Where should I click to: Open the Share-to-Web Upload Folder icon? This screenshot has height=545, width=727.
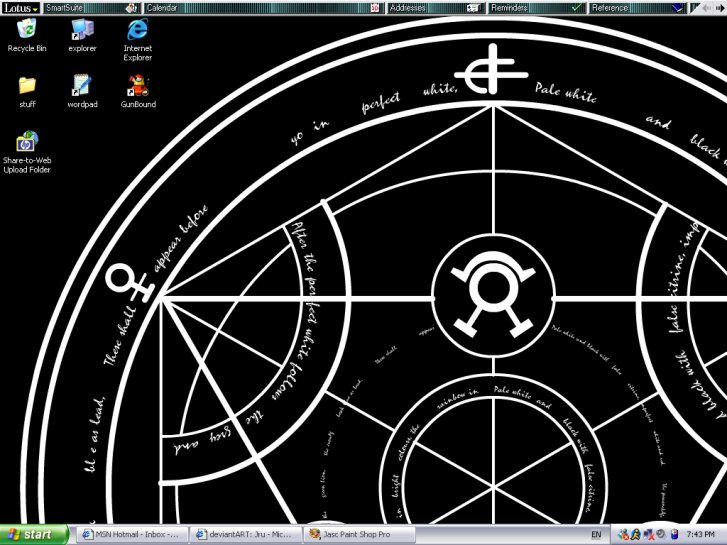click(27, 152)
